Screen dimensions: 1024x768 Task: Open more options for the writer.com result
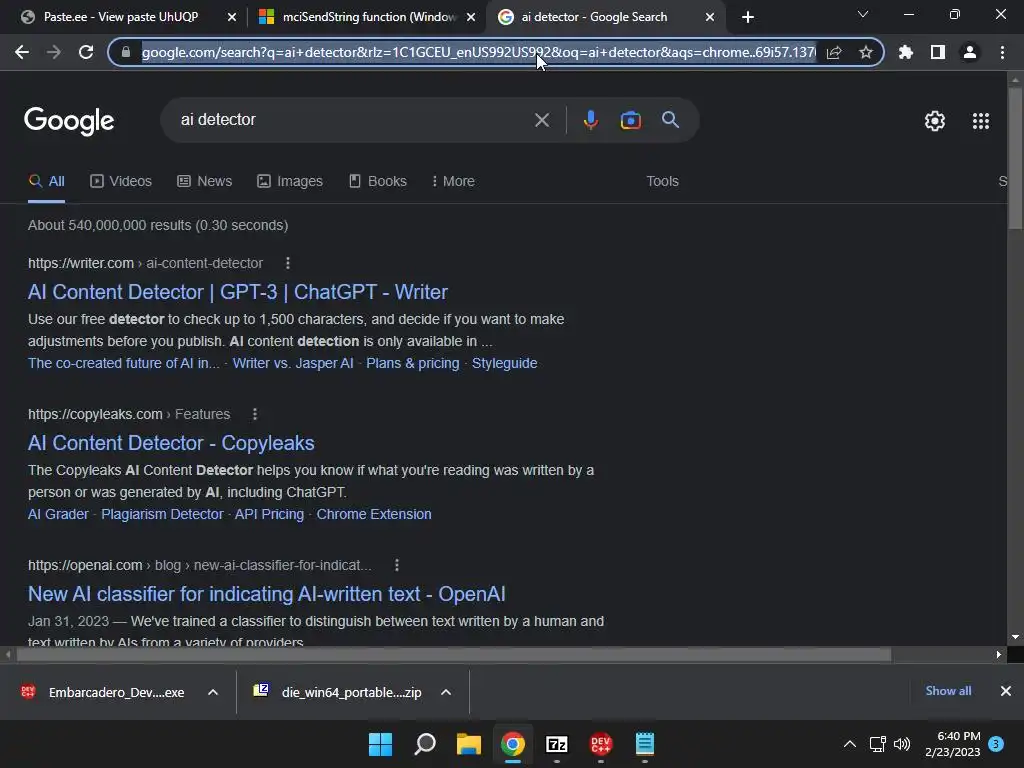point(288,263)
